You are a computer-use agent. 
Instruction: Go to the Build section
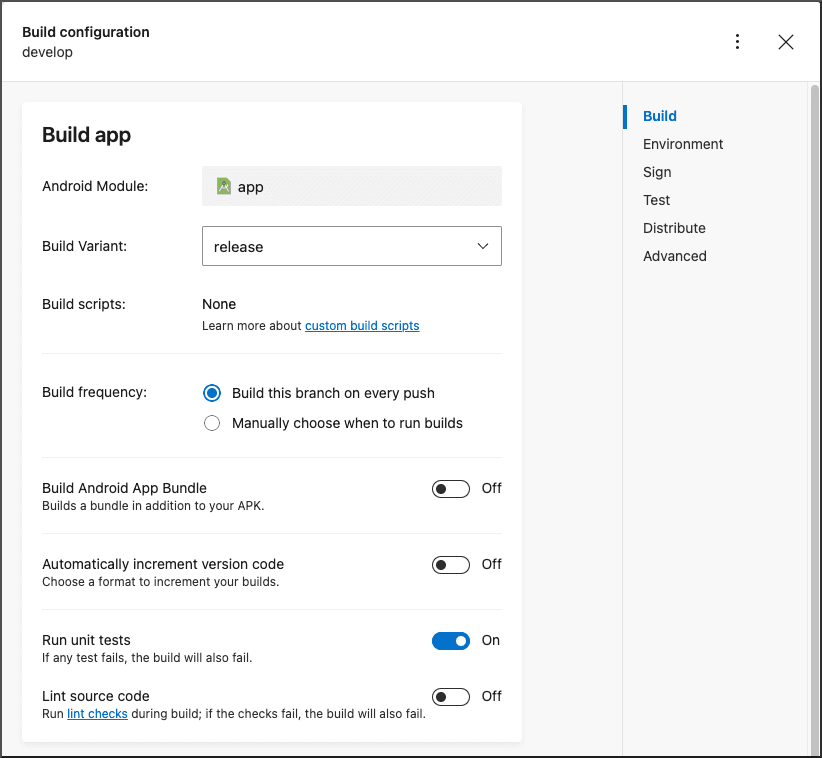point(659,116)
